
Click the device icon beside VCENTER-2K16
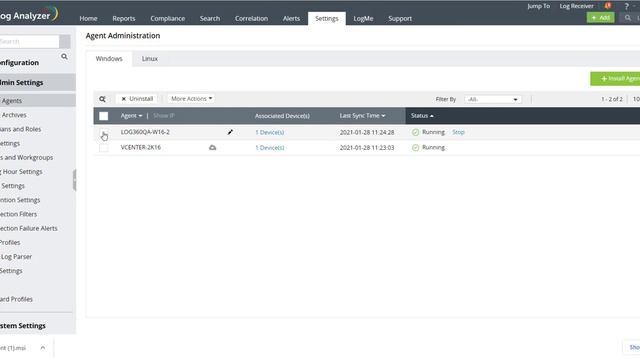(213, 147)
